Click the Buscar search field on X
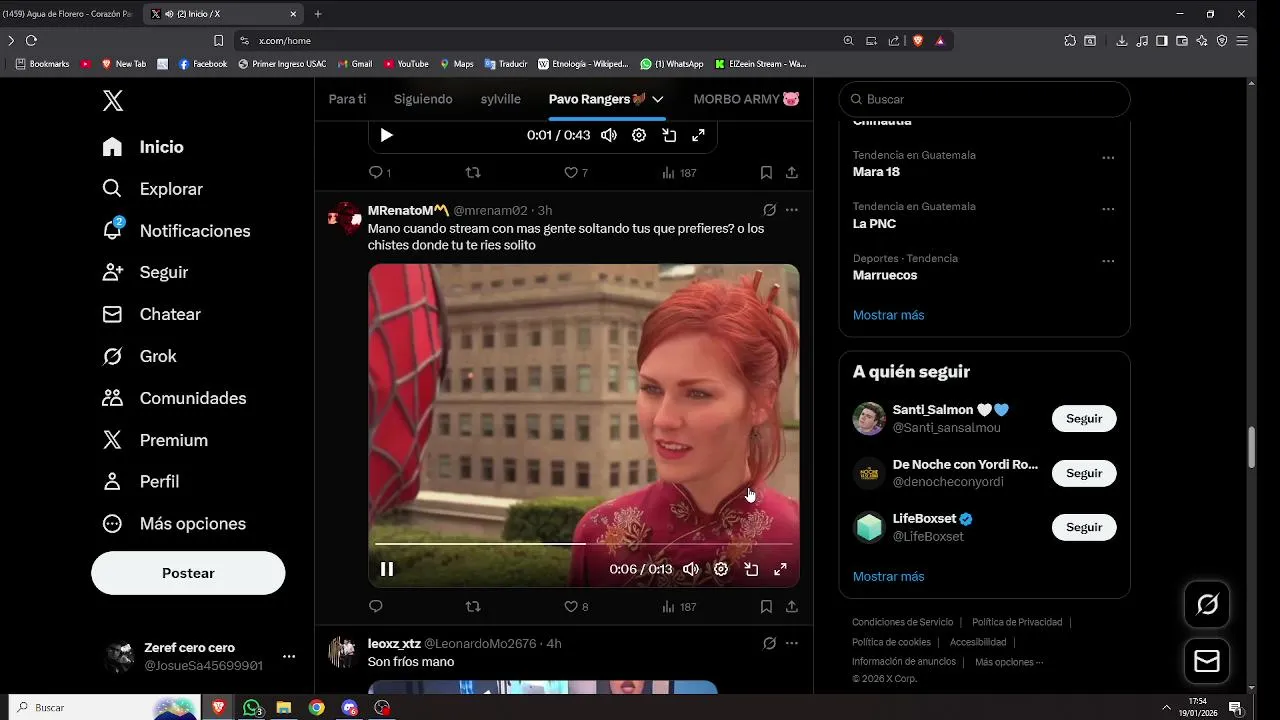Image resolution: width=1280 pixels, height=720 pixels. click(984, 99)
